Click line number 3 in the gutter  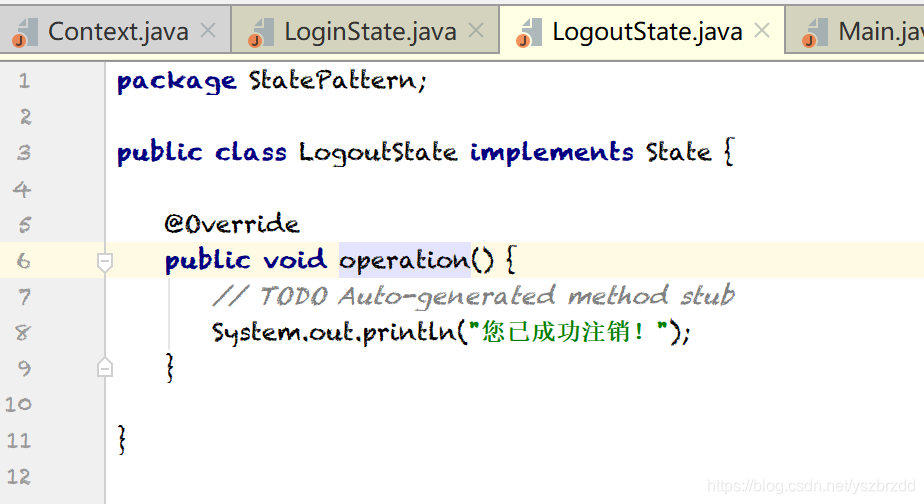24,153
